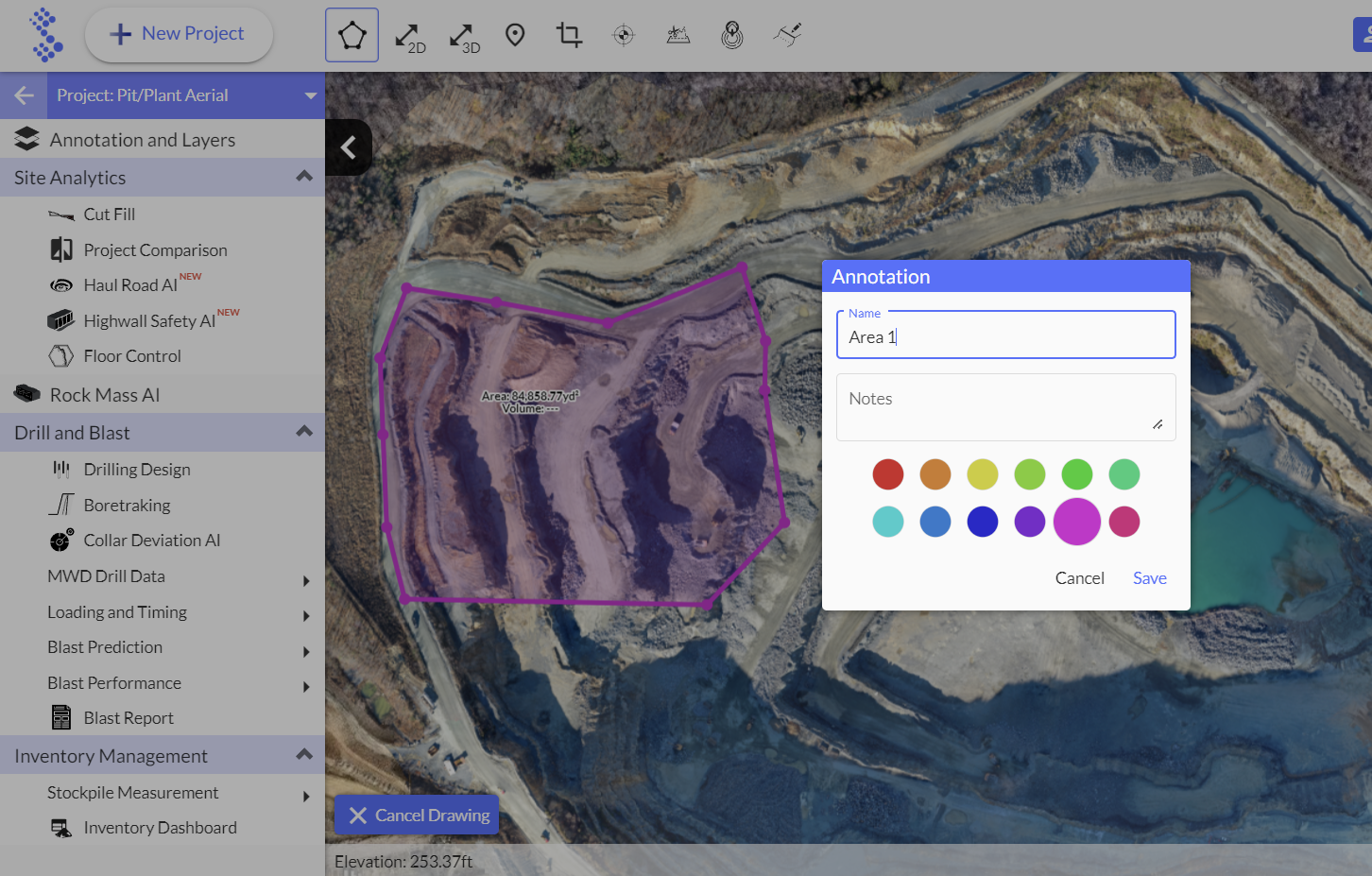Image resolution: width=1372 pixels, height=876 pixels.
Task: Click the toolbar icon right of the terrain chart
Action: tap(732, 36)
